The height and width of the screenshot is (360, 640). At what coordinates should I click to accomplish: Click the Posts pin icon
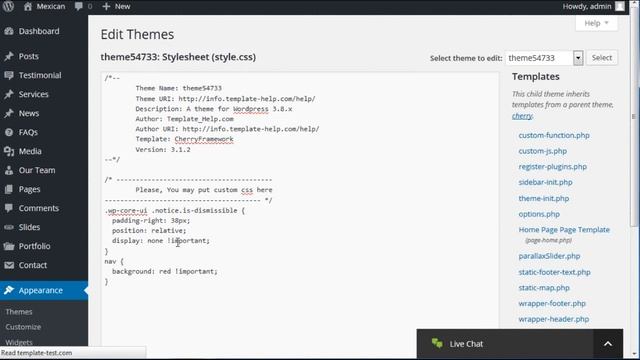tap(9, 56)
